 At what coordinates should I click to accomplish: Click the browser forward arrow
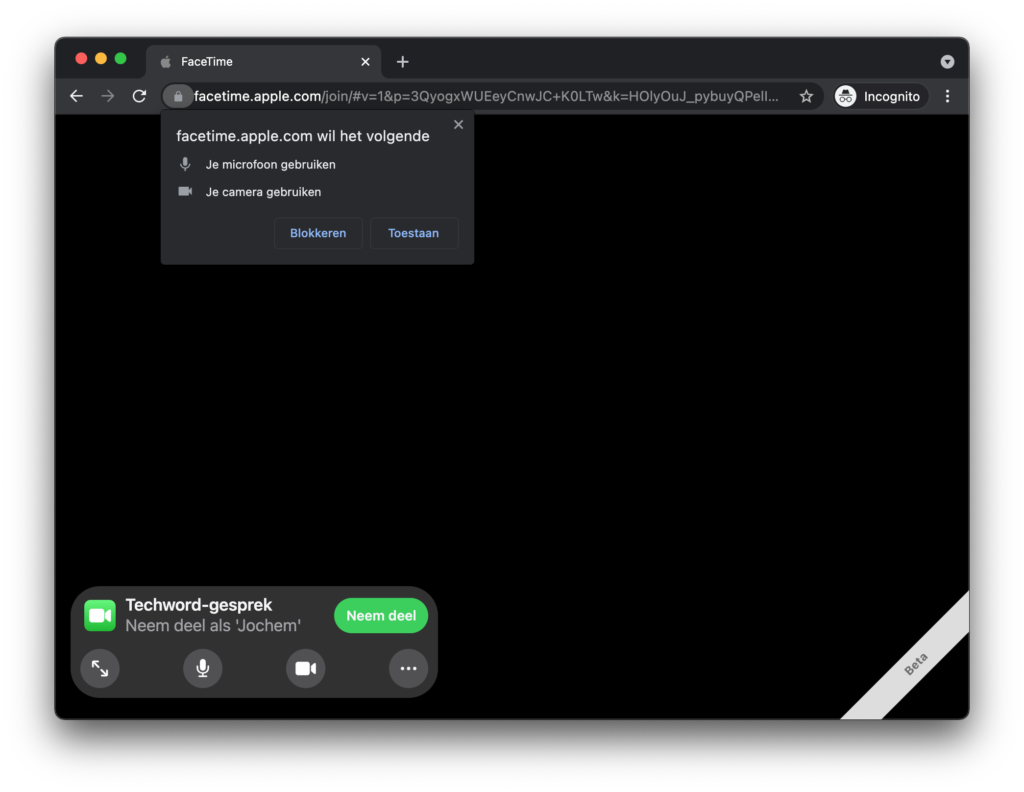108,97
